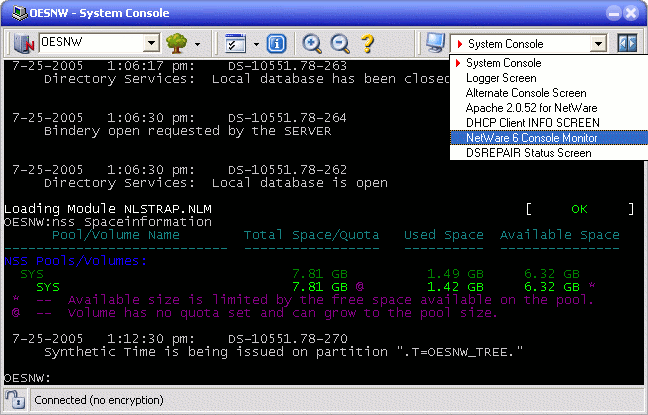The image size is (648, 415).
Task: Click the zoom in magnifier
Action: 312,44
